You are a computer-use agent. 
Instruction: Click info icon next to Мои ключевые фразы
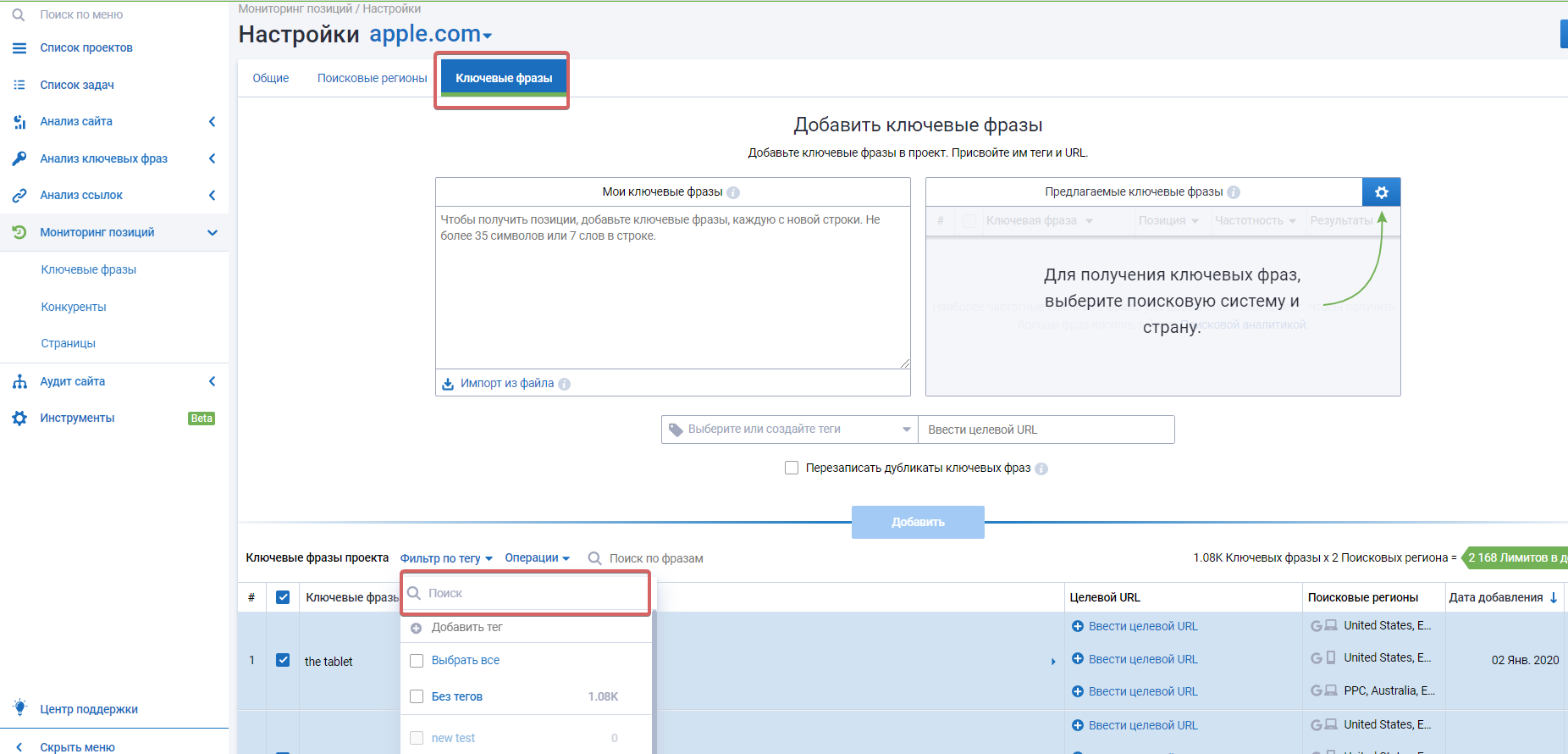[733, 192]
